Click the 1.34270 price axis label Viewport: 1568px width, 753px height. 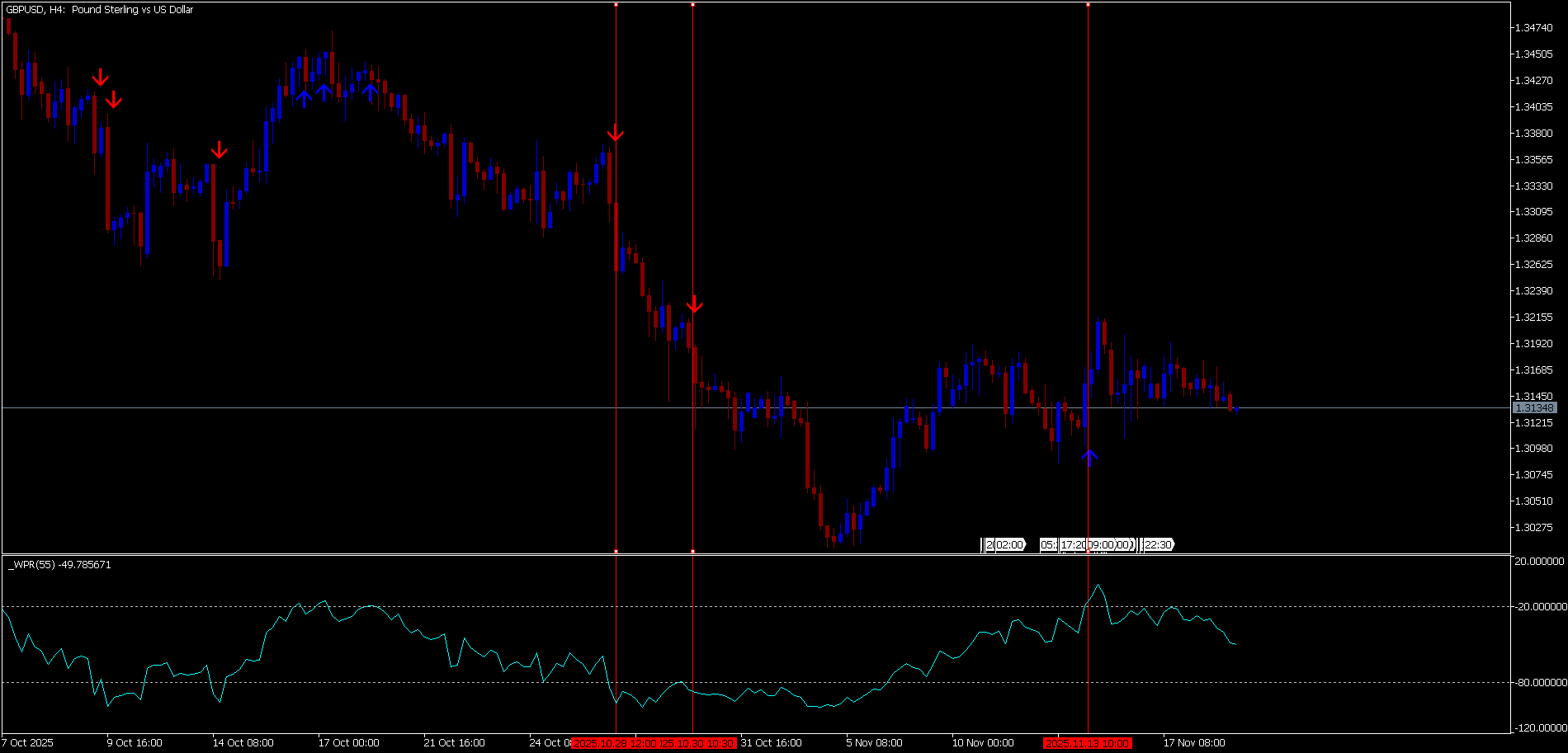tap(1534, 81)
